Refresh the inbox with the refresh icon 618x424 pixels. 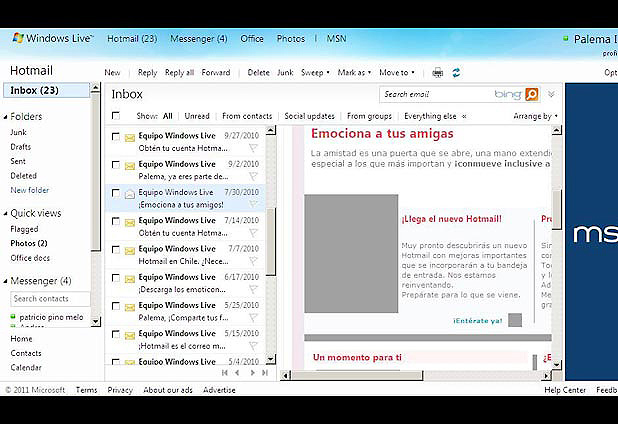(x=456, y=73)
